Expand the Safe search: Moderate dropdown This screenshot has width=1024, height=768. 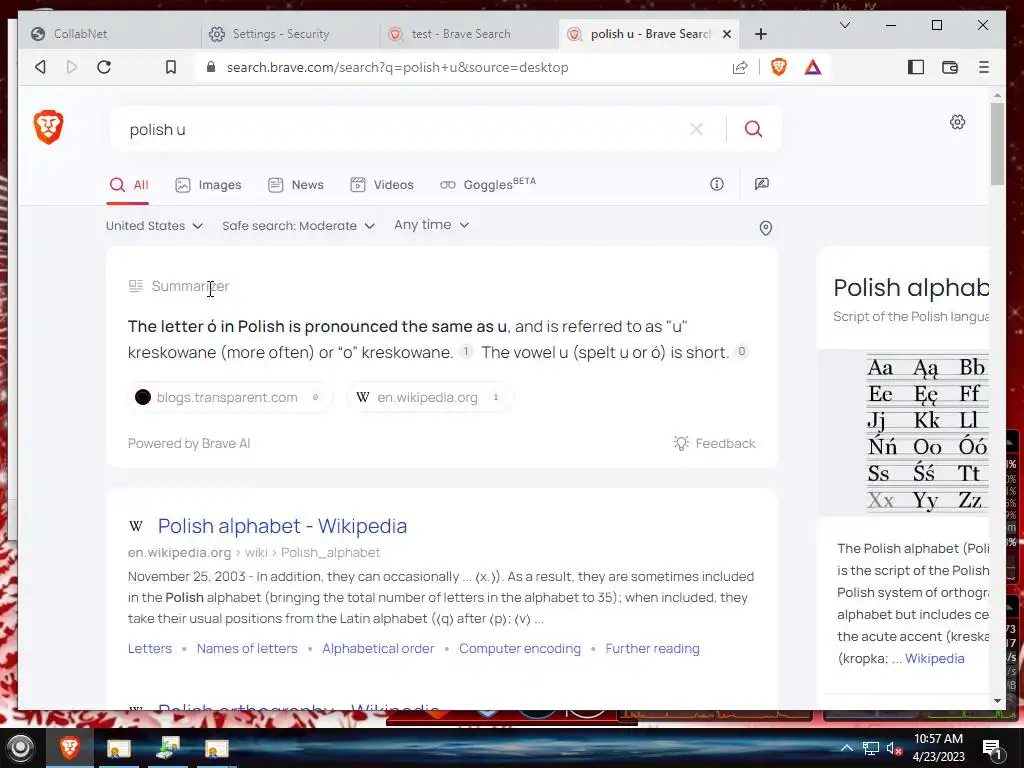(298, 226)
